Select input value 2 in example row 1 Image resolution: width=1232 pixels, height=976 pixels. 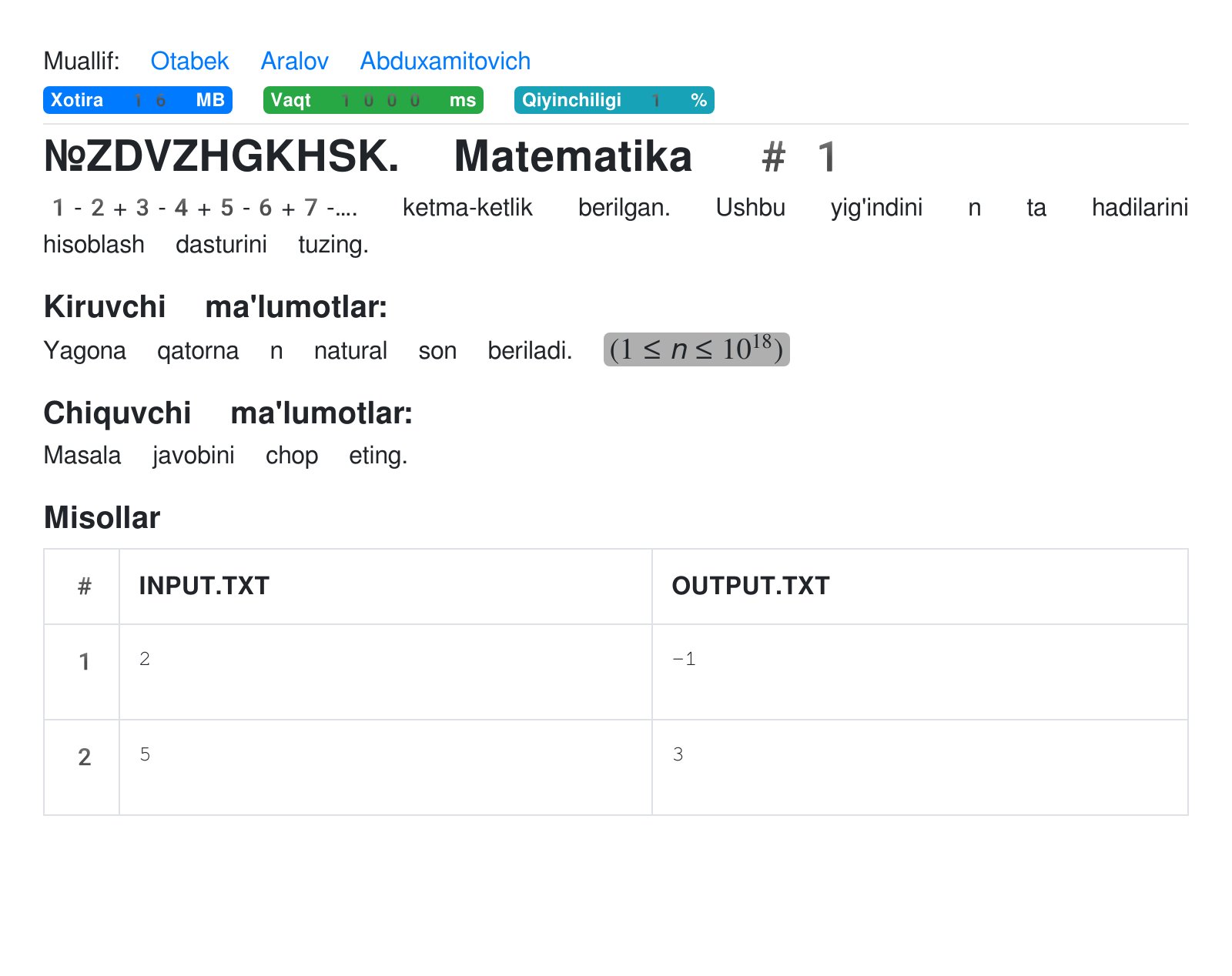point(144,659)
